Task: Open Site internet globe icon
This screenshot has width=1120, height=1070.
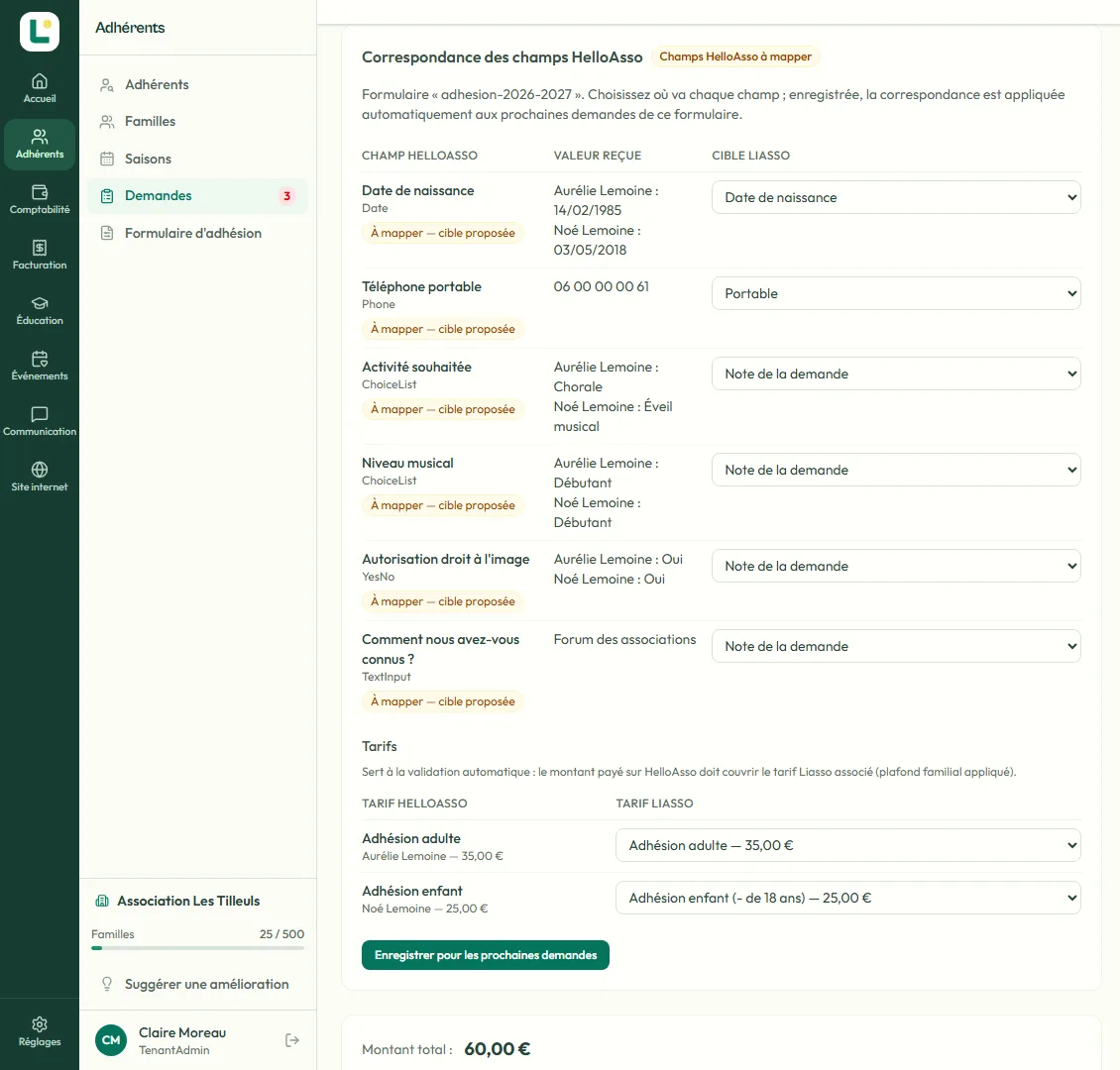Action: pyautogui.click(x=40, y=469)
